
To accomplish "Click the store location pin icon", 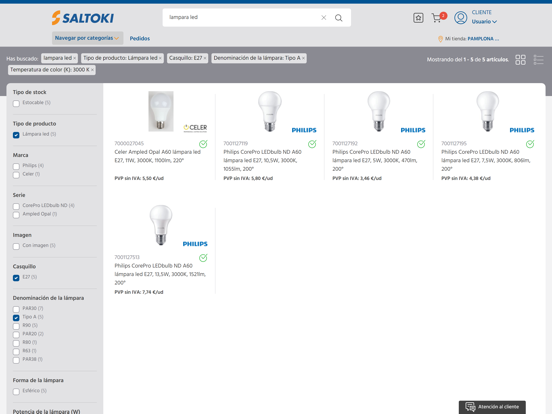I will coord(440,39).
